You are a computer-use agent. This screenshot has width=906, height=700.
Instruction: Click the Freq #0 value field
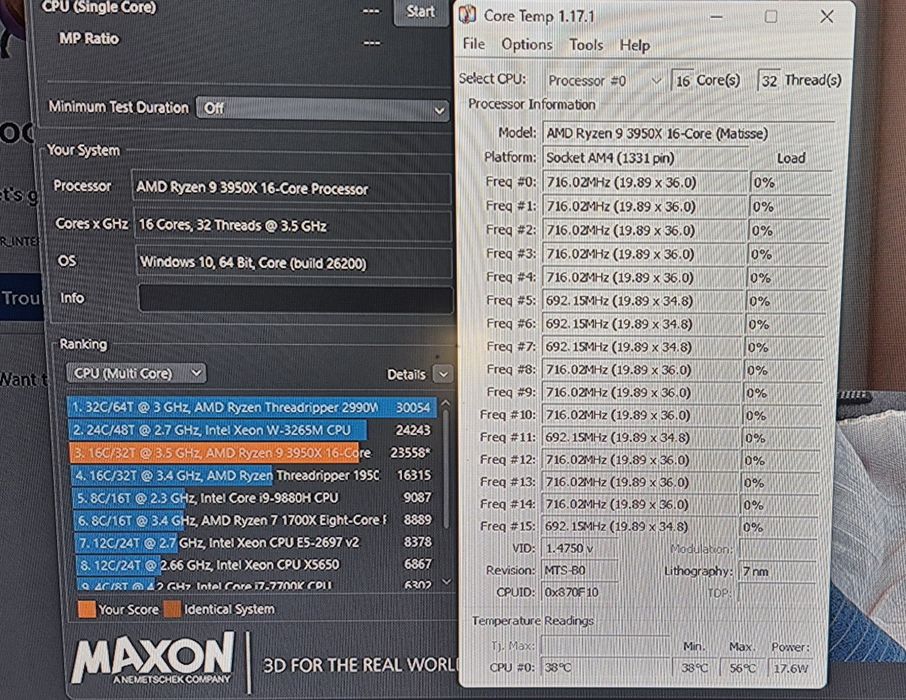(x=644, y=183)
